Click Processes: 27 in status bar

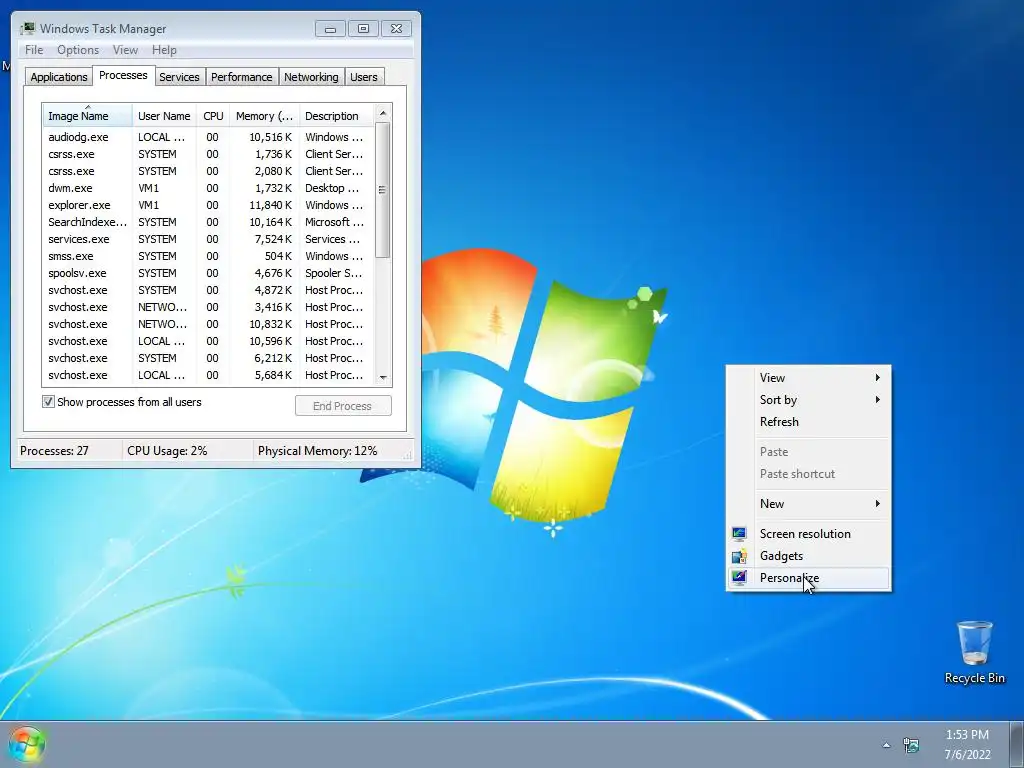click(54, 451)
